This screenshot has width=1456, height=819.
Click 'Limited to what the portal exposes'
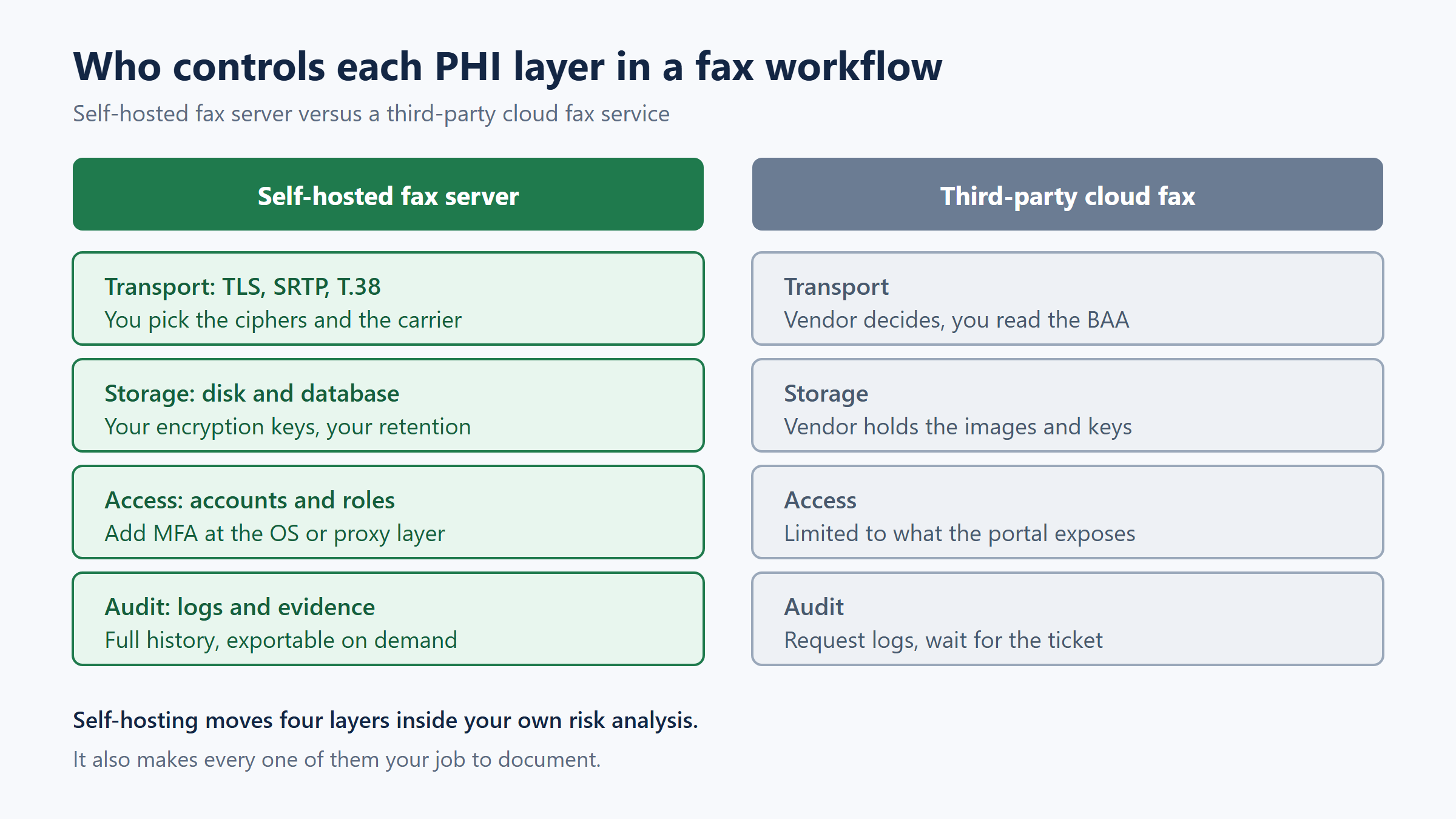point(960,534)
